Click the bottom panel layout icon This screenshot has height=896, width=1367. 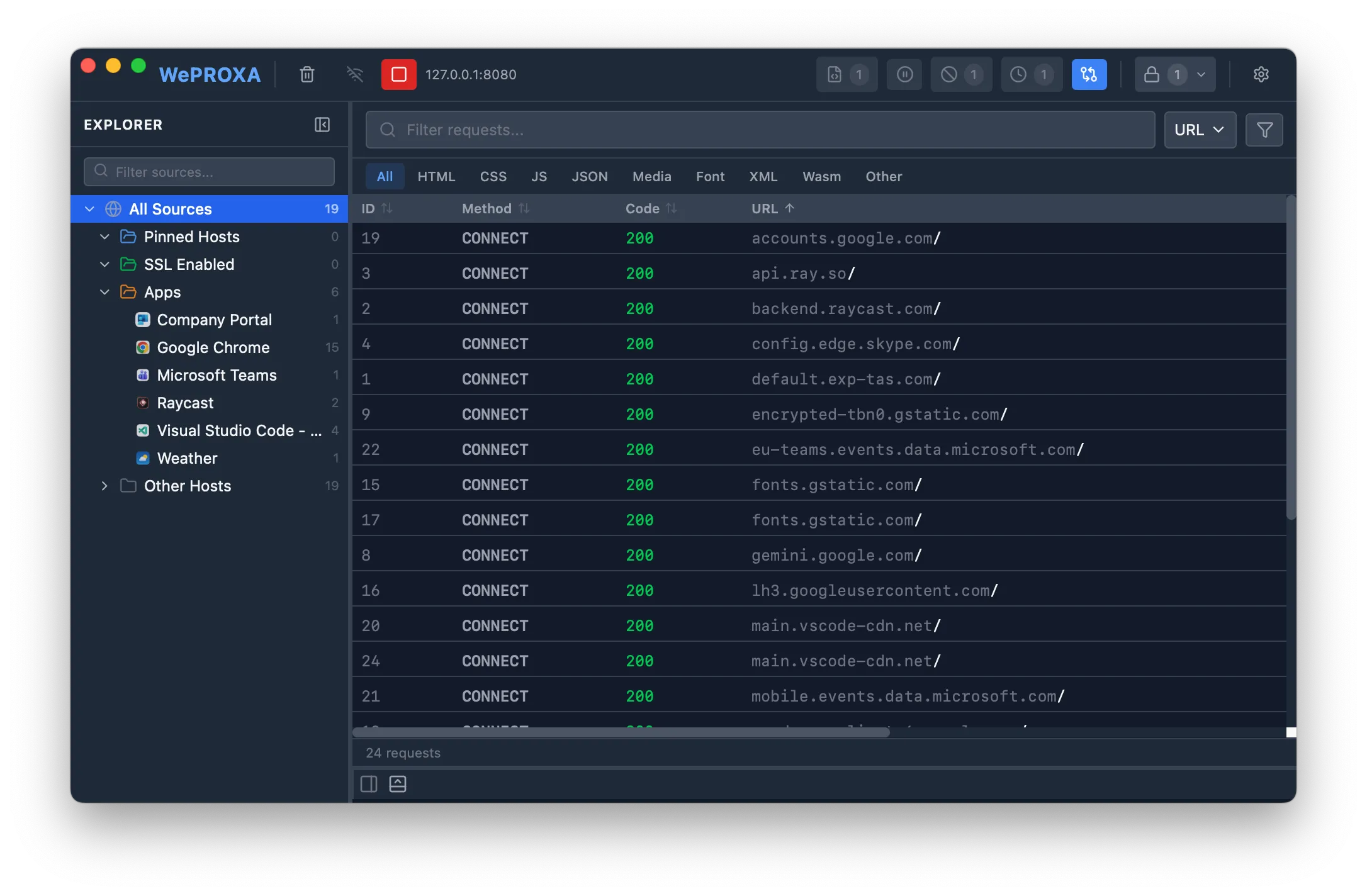click(398, 784)
